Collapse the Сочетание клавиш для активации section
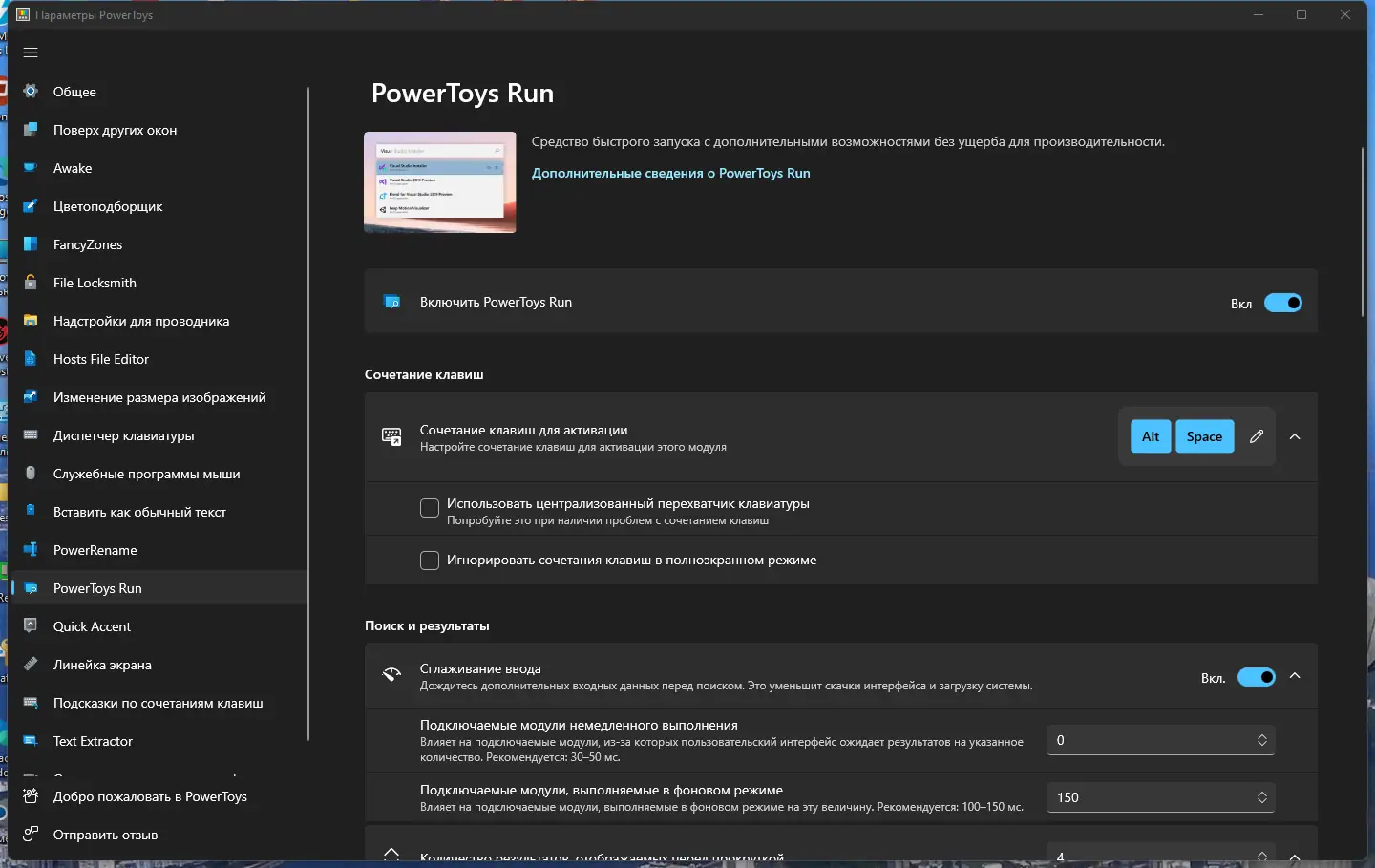1375x868 pixels. [1295, 436]
